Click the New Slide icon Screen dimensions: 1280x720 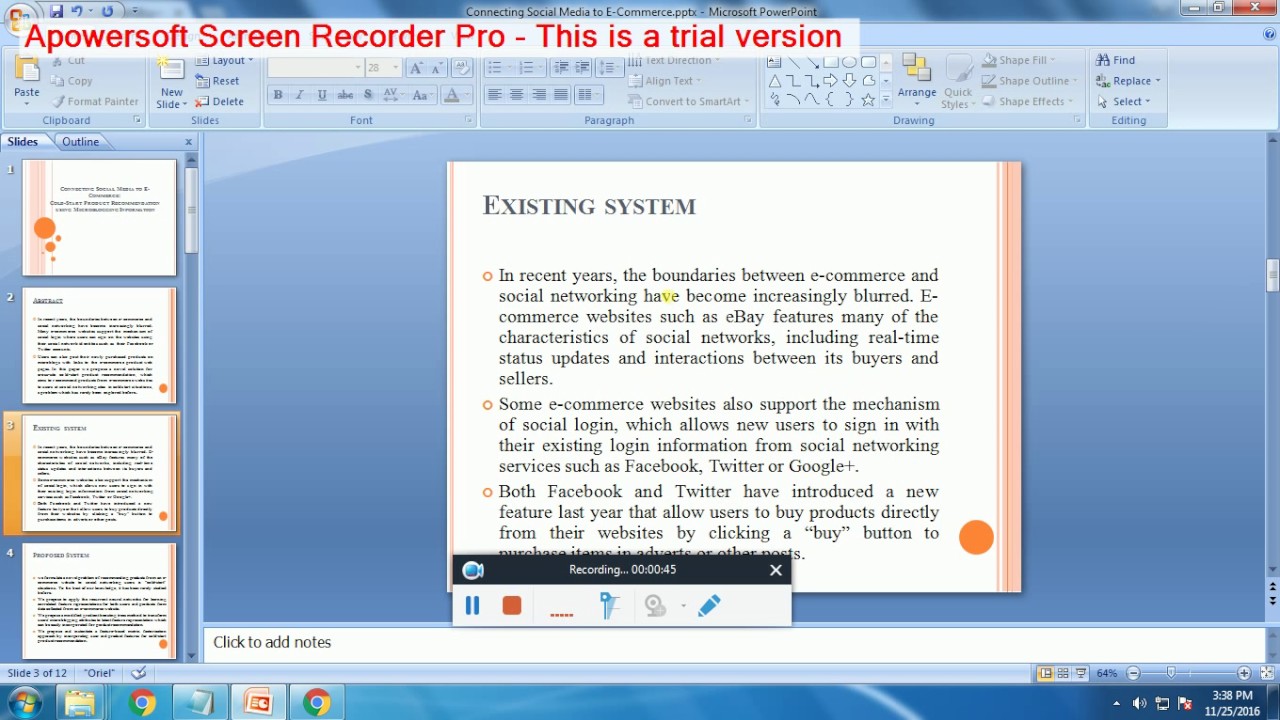click(x=171, y=72)
